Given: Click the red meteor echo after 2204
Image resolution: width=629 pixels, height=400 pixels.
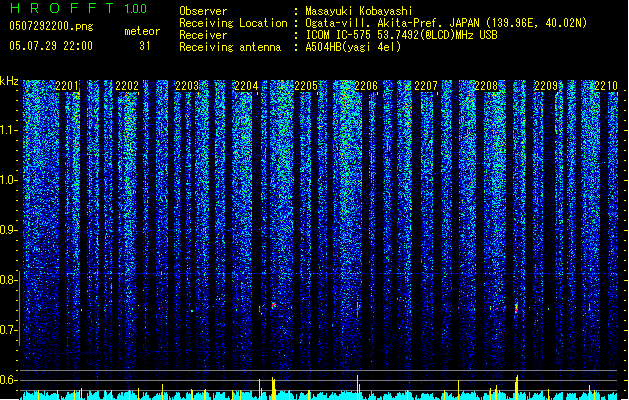Looking at the screenshot, I should 274,306.
